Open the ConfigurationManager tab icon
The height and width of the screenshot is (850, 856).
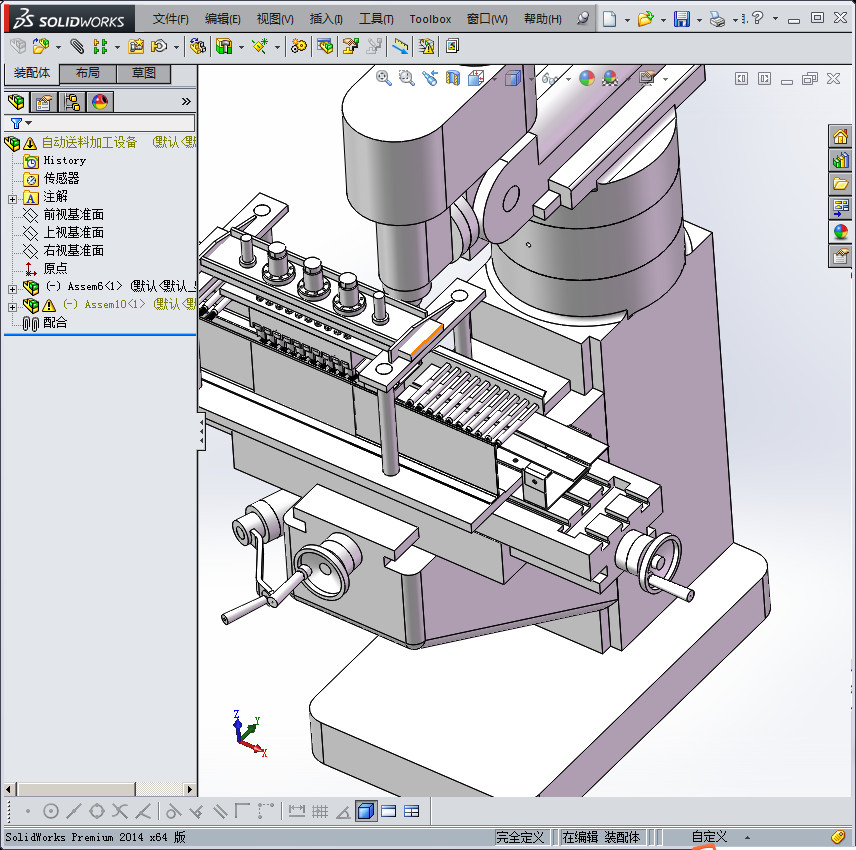(x=72, y=102)
